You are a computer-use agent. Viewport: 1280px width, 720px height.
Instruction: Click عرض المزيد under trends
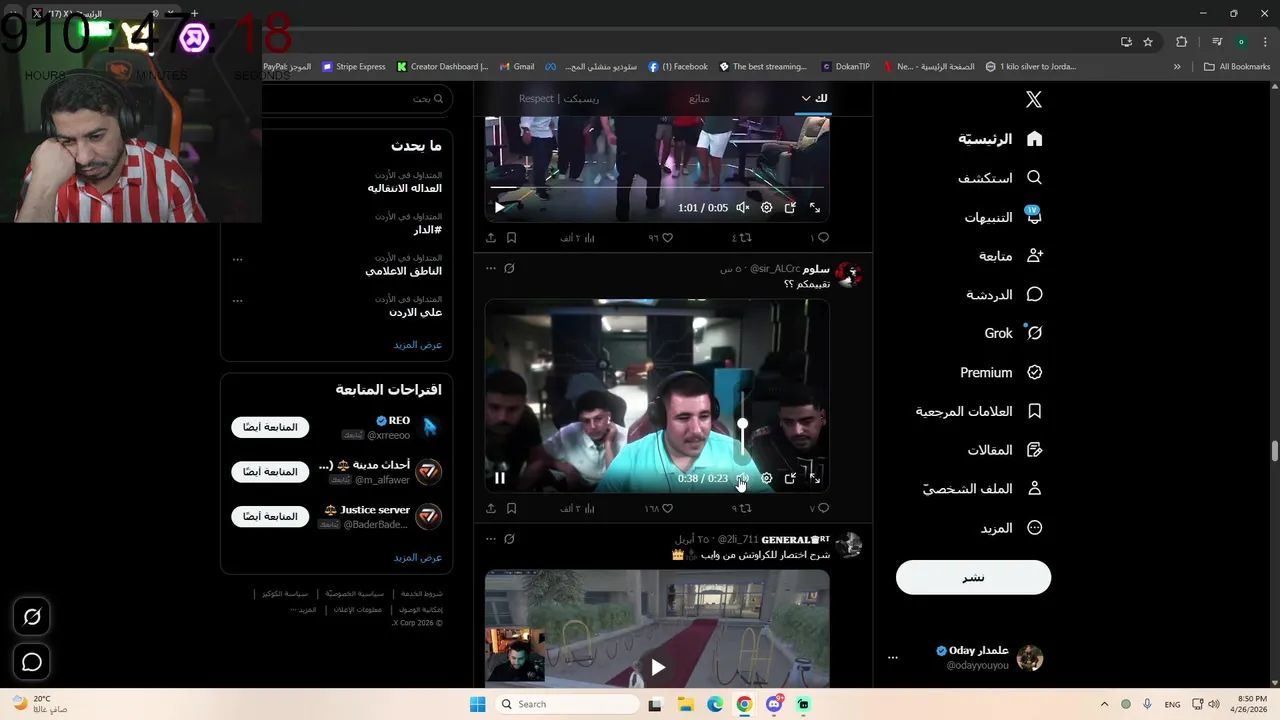[418, 345]
